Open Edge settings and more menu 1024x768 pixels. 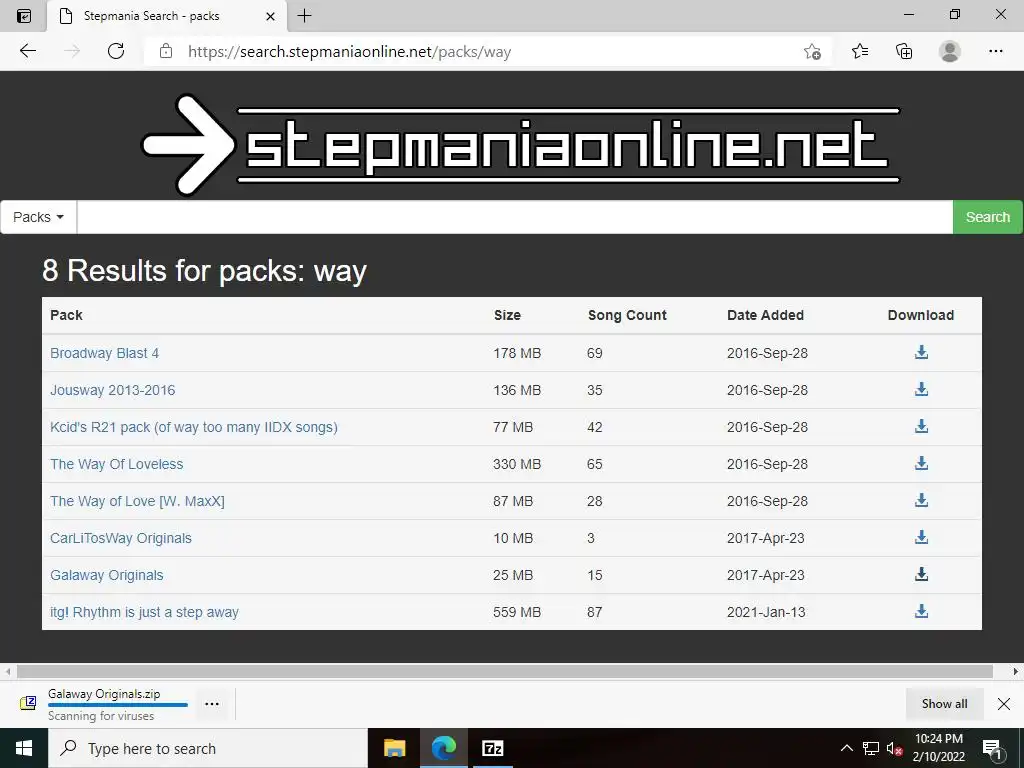click(995, 51)
